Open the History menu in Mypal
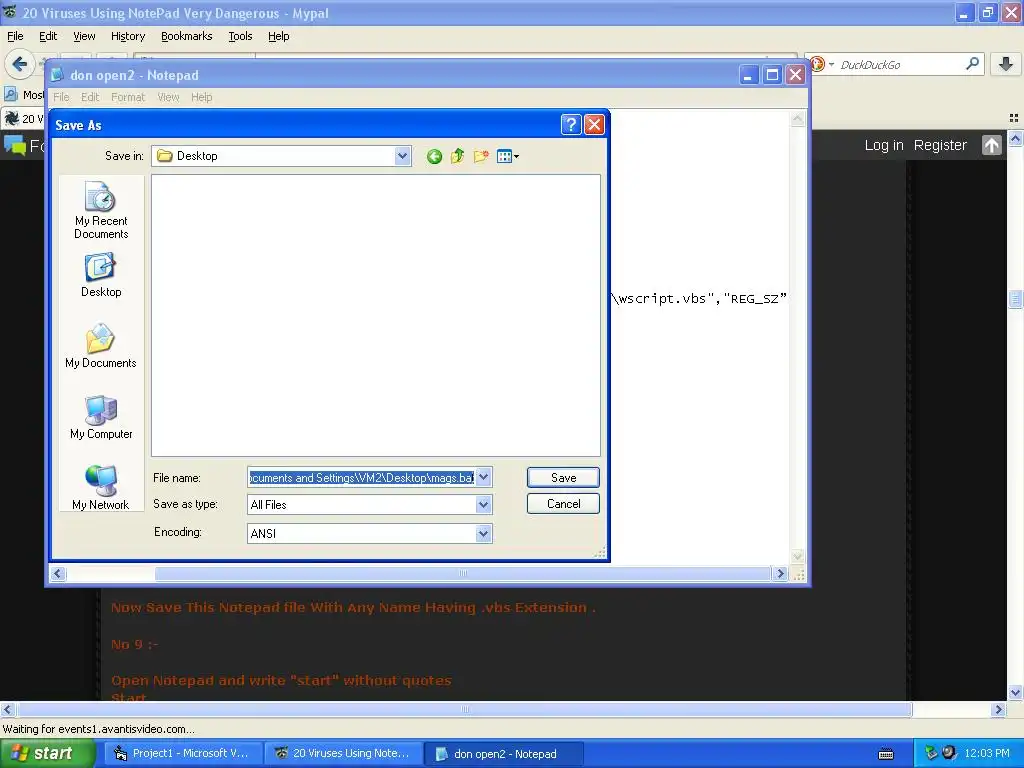The width and height of the screenshot is (1024, 768). coord(127,36)
